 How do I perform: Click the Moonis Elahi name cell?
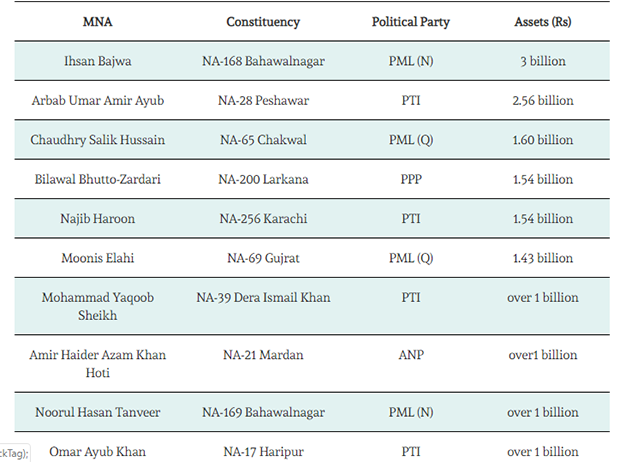[97, 258]
